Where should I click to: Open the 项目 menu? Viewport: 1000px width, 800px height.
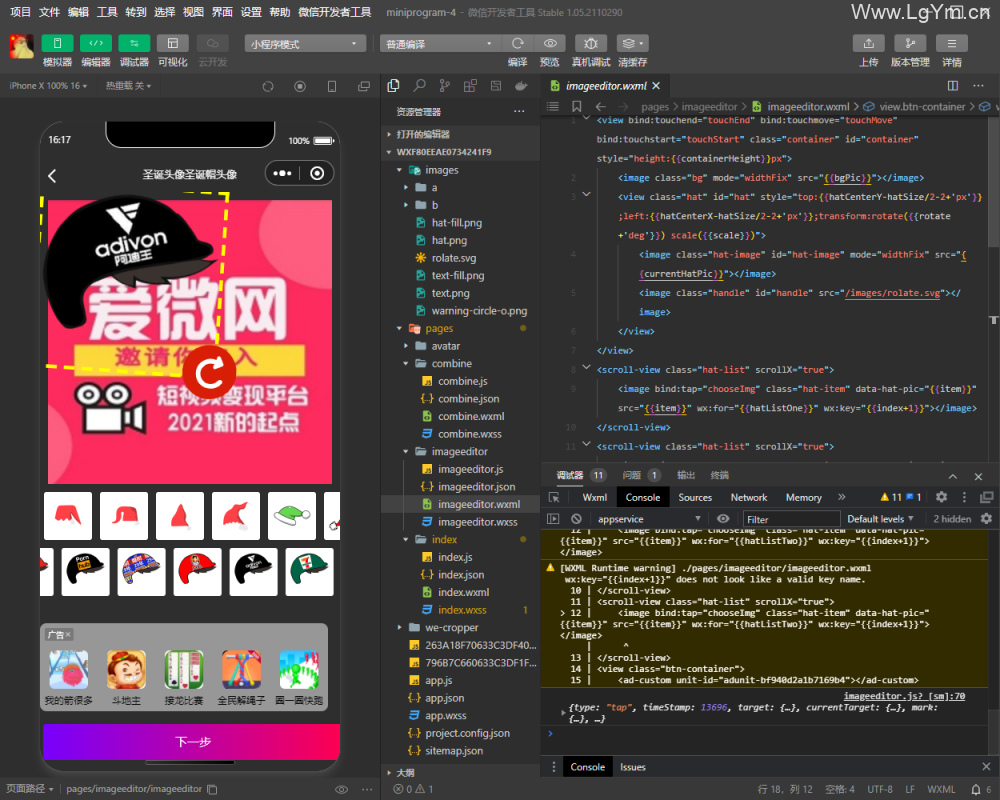tap(20, 12)
